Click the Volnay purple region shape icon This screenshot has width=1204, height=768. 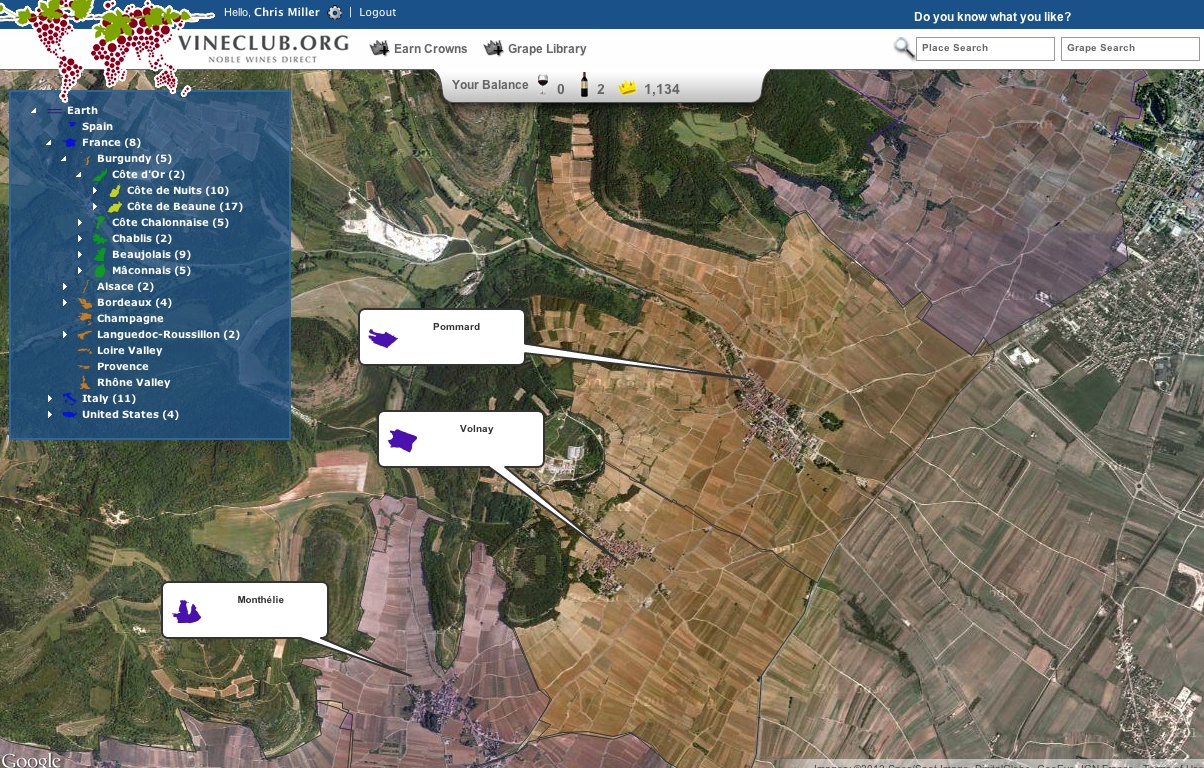(403, 440)
